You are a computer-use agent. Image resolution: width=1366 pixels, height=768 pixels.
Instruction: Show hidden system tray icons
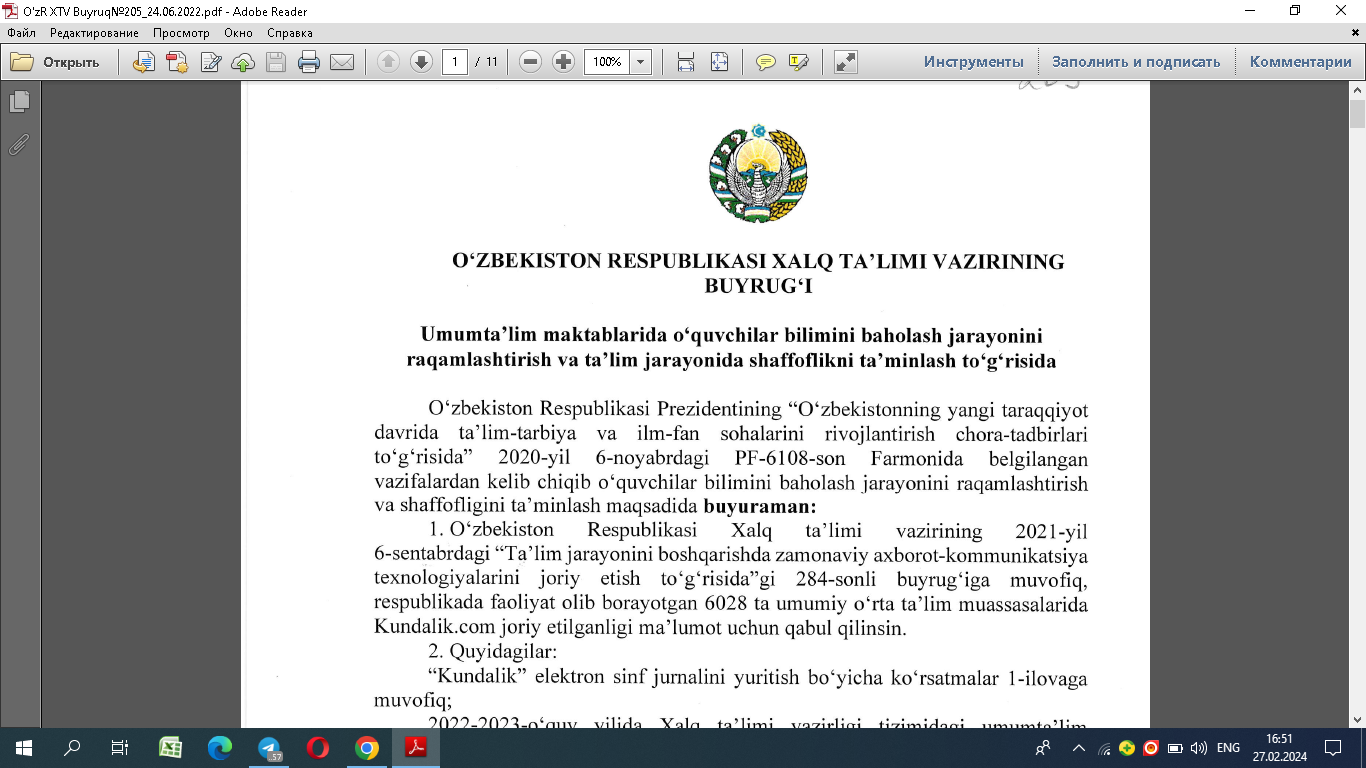click(x=1079, y=748)
